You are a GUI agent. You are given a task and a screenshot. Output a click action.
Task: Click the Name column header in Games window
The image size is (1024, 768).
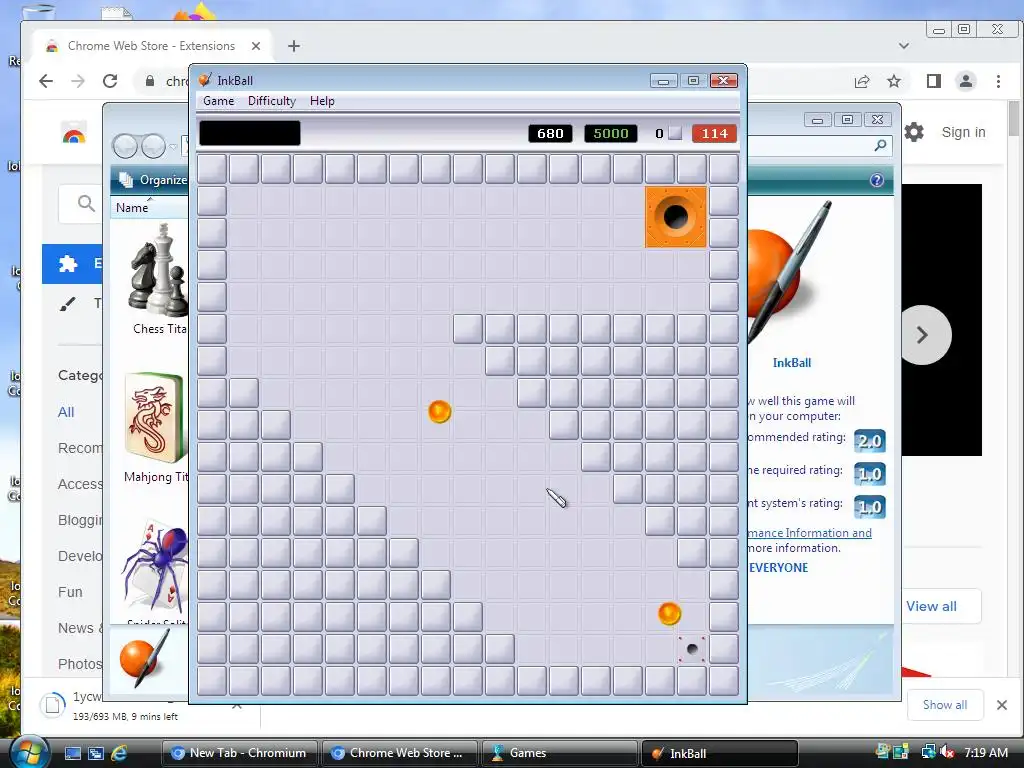[132, 208]
